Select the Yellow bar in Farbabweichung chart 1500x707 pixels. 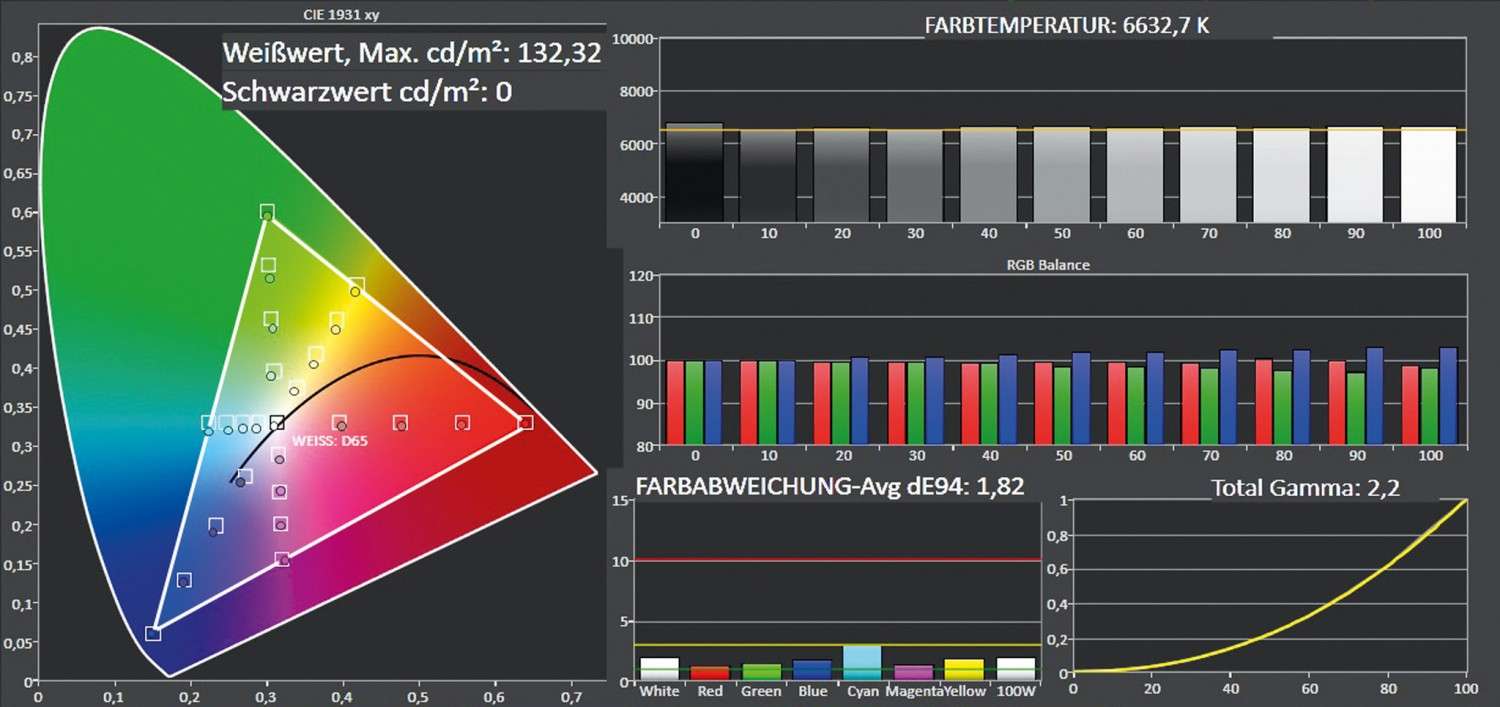pyautogui.click(x=964, y=671)
